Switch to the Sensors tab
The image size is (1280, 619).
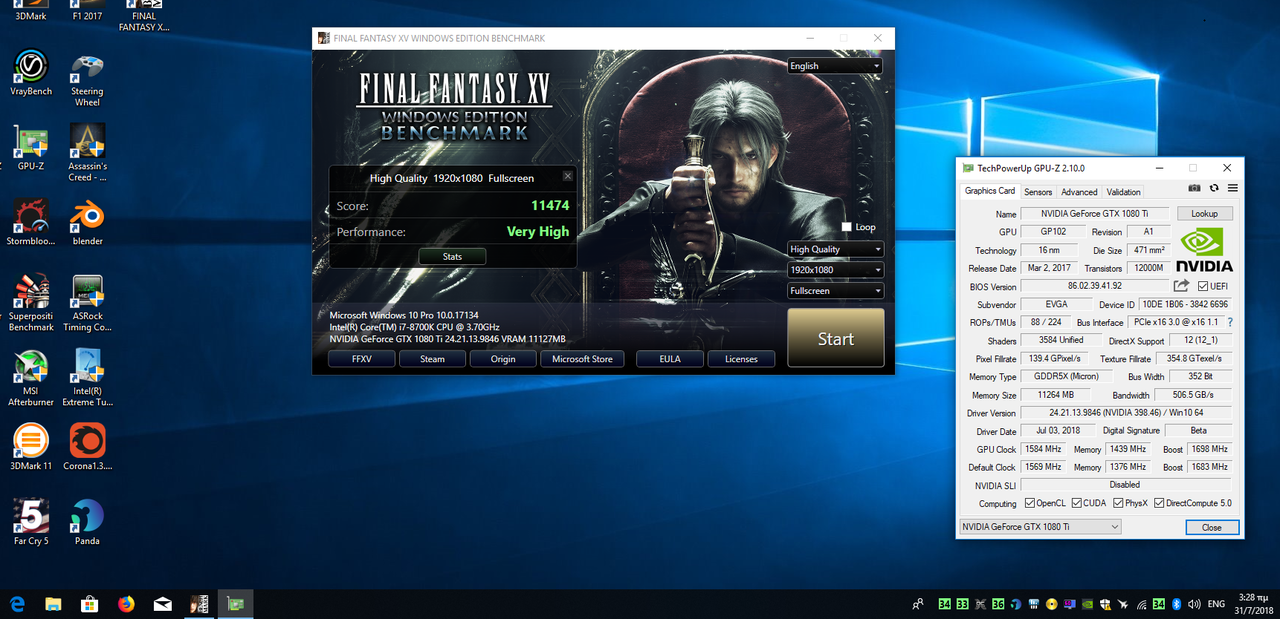1038,192
